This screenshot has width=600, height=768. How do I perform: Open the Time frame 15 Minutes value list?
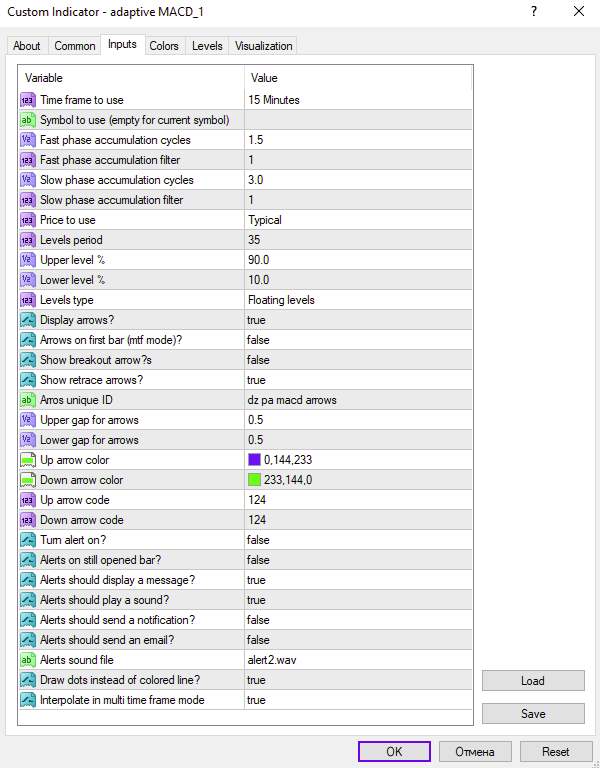[x=359, y=100]
